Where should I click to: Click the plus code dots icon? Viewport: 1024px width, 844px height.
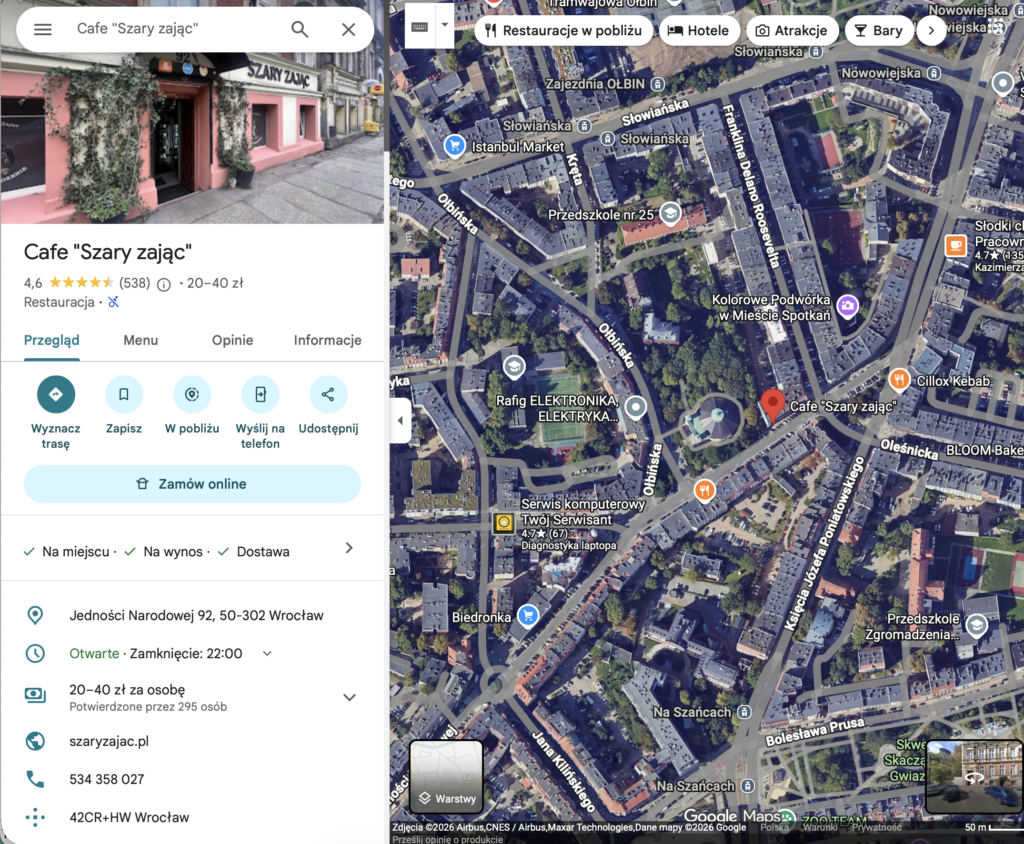click(x=35, y=817)
